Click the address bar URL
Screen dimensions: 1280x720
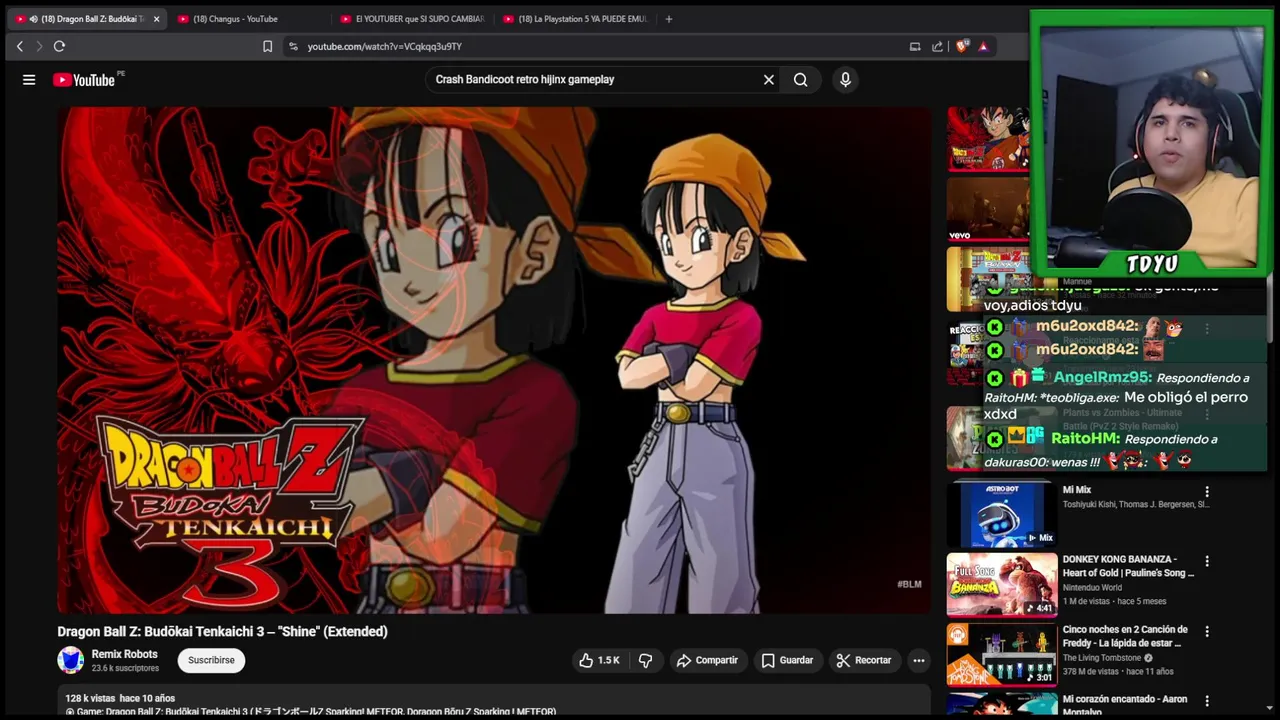click(384, 46)
